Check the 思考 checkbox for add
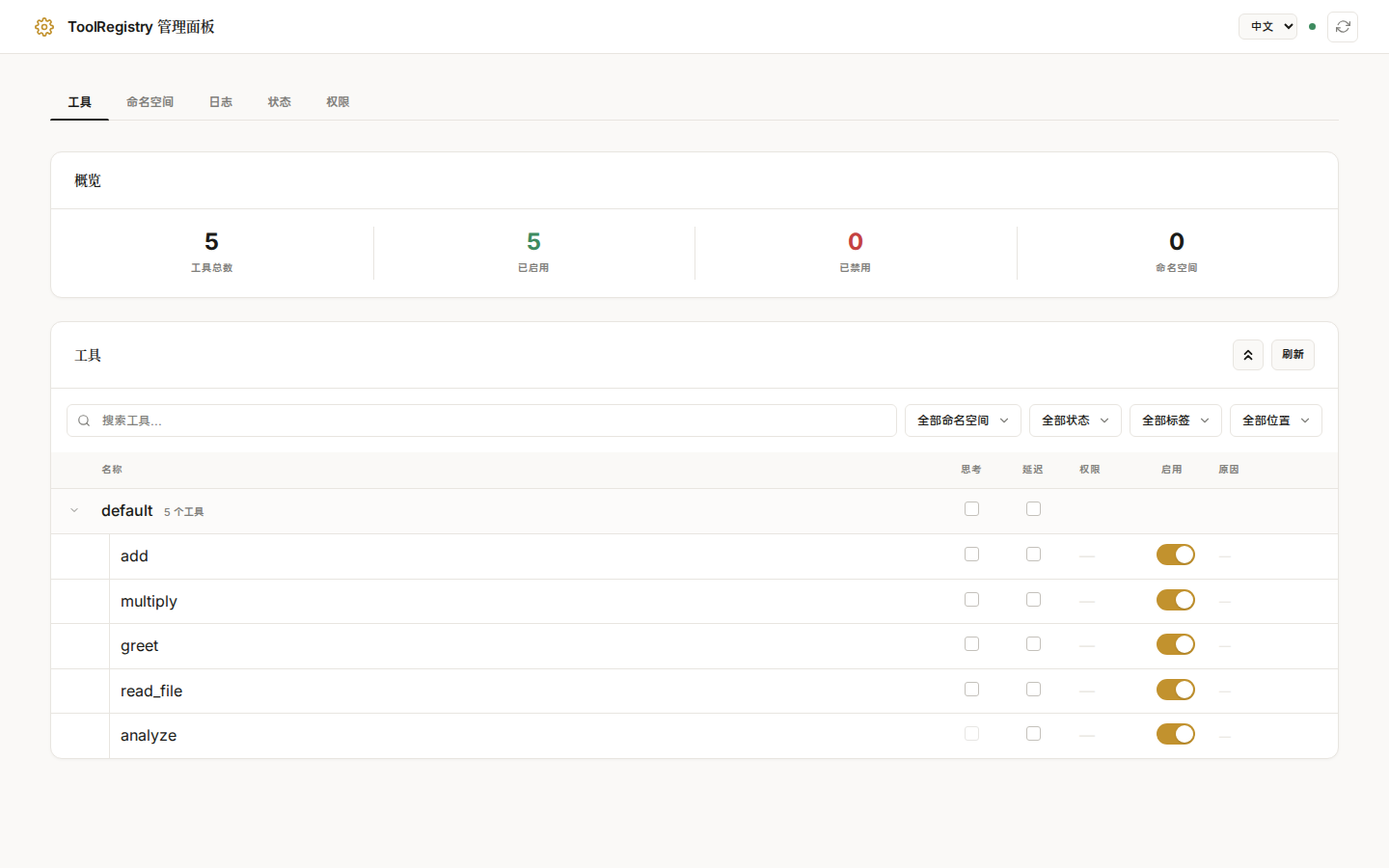 971,555
